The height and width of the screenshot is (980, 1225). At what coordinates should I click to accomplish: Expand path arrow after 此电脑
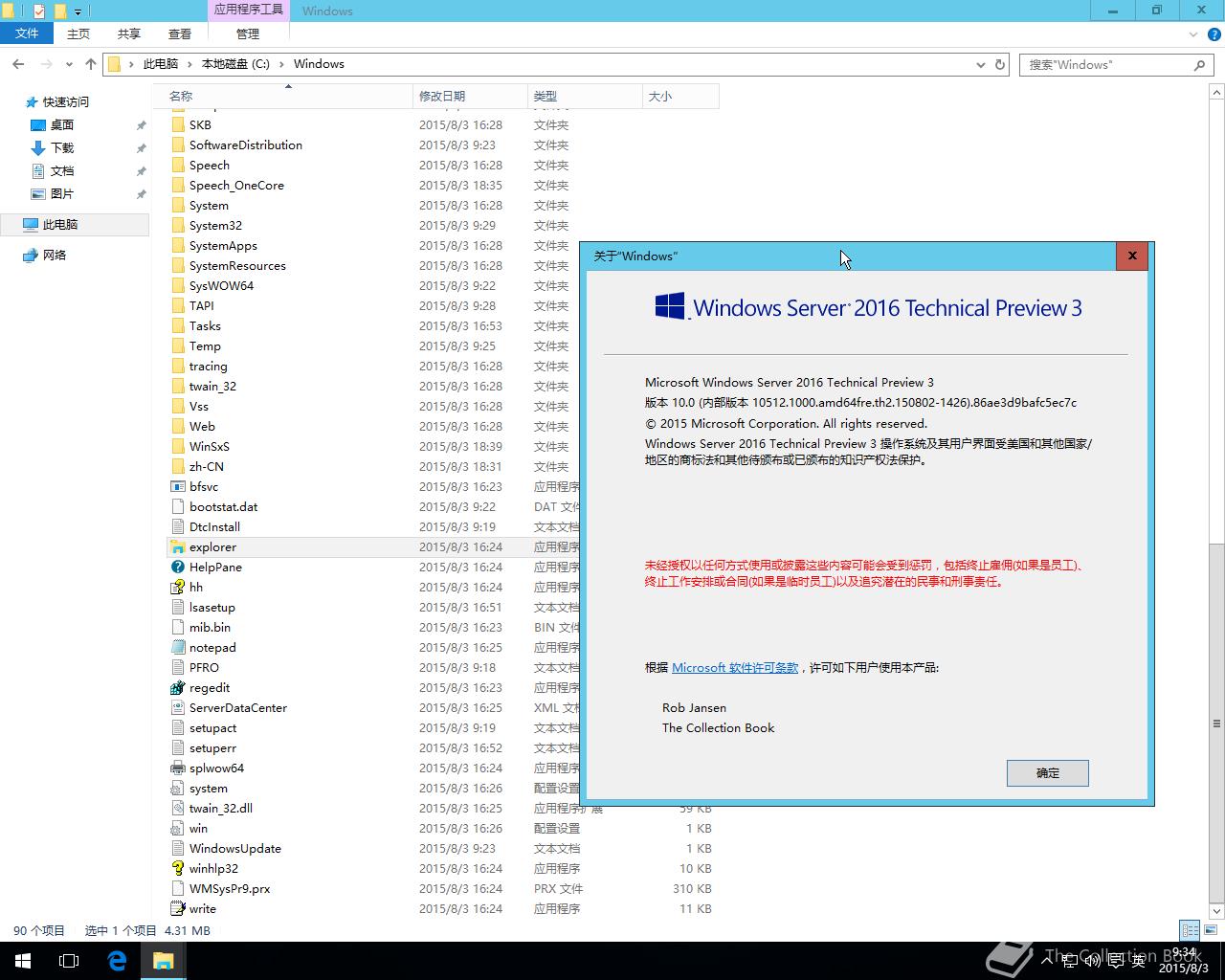[190, 64]
